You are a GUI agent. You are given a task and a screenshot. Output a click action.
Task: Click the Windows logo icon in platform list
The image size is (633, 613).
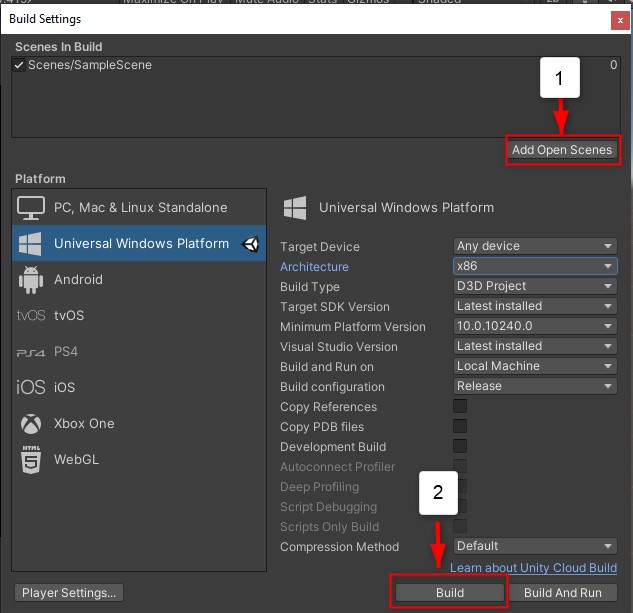click(x=30, y=244)
